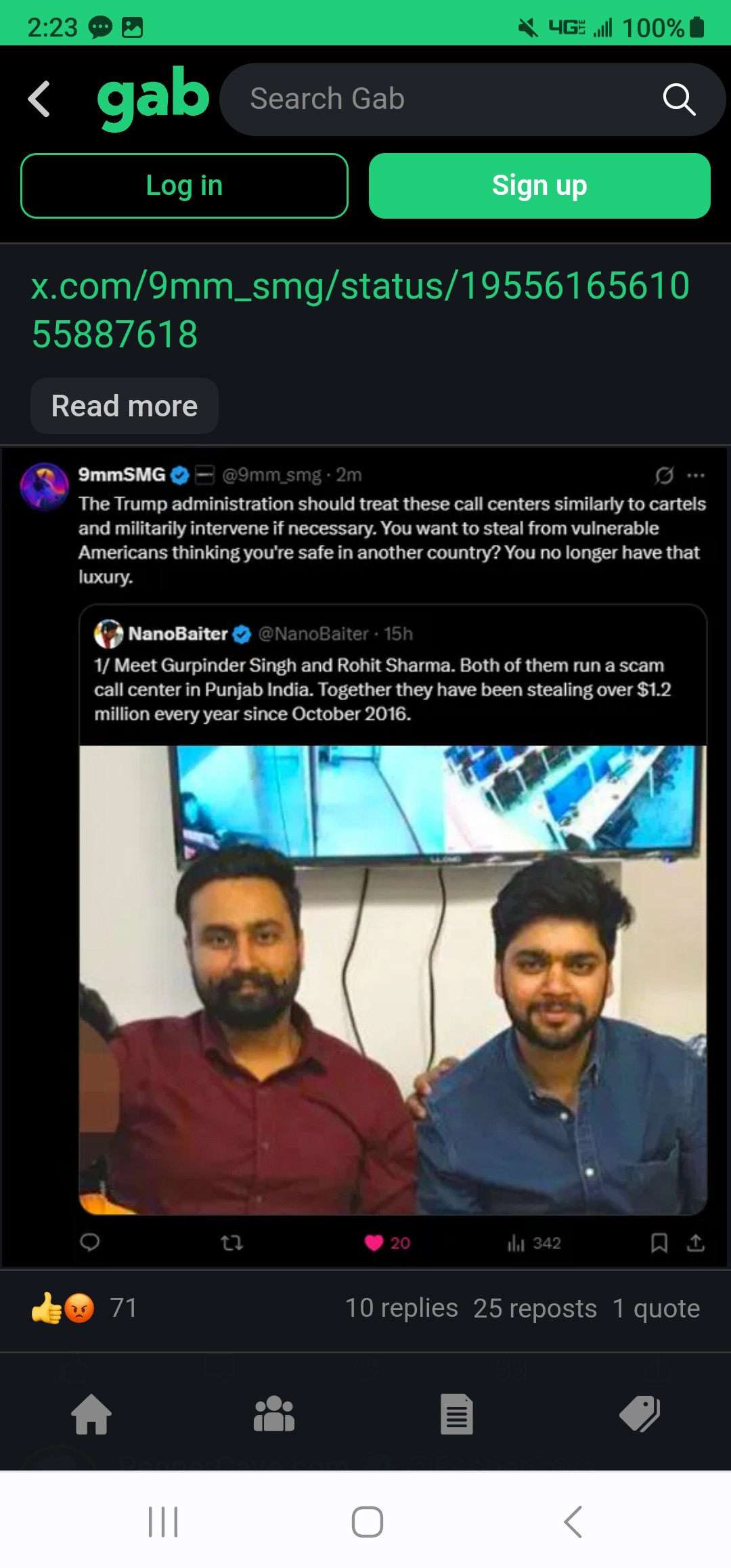View the 10 replies list
The image size is (731, 1568).
(x=401, y=1308)
